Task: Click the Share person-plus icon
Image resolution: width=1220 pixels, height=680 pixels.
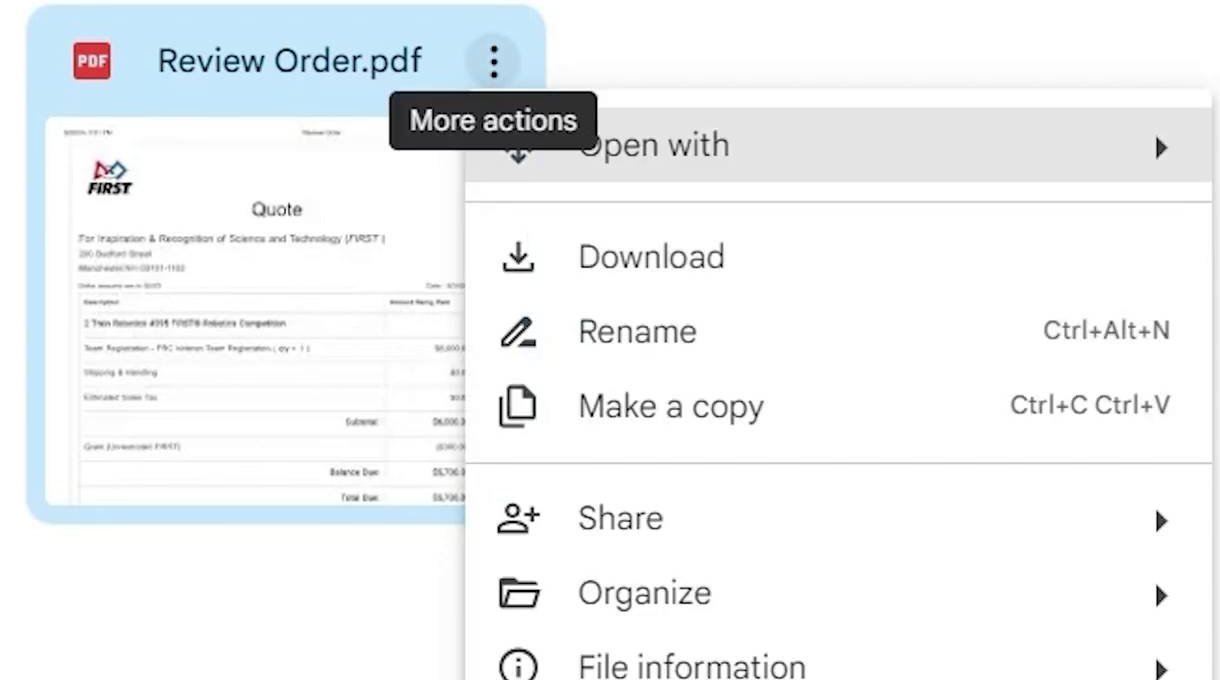Action: 518,518
